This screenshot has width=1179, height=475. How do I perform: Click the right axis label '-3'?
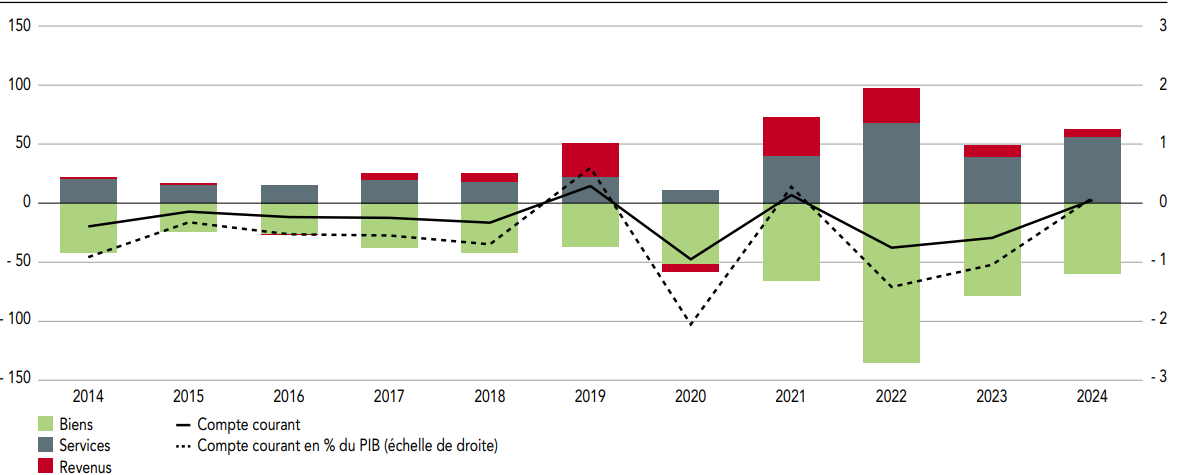click(x=1162, y=378)
